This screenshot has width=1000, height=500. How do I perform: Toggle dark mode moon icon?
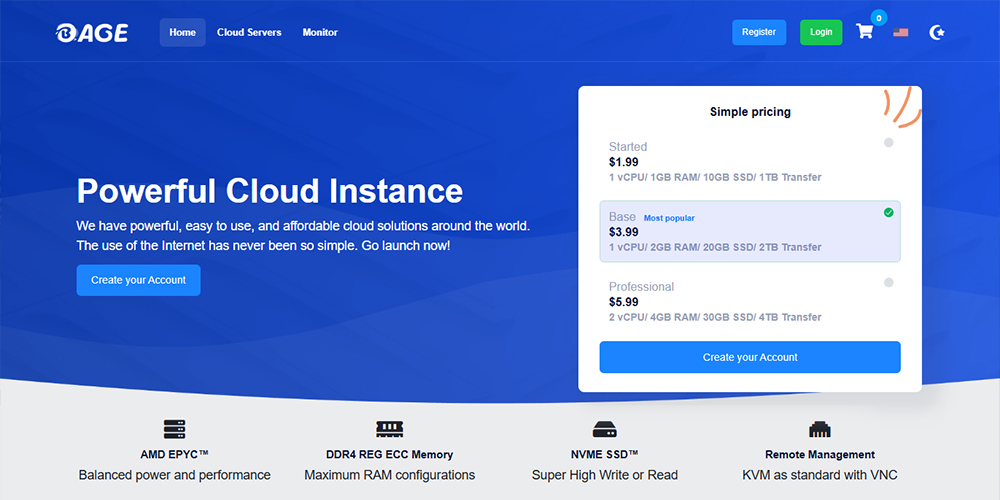click(936, 32)
